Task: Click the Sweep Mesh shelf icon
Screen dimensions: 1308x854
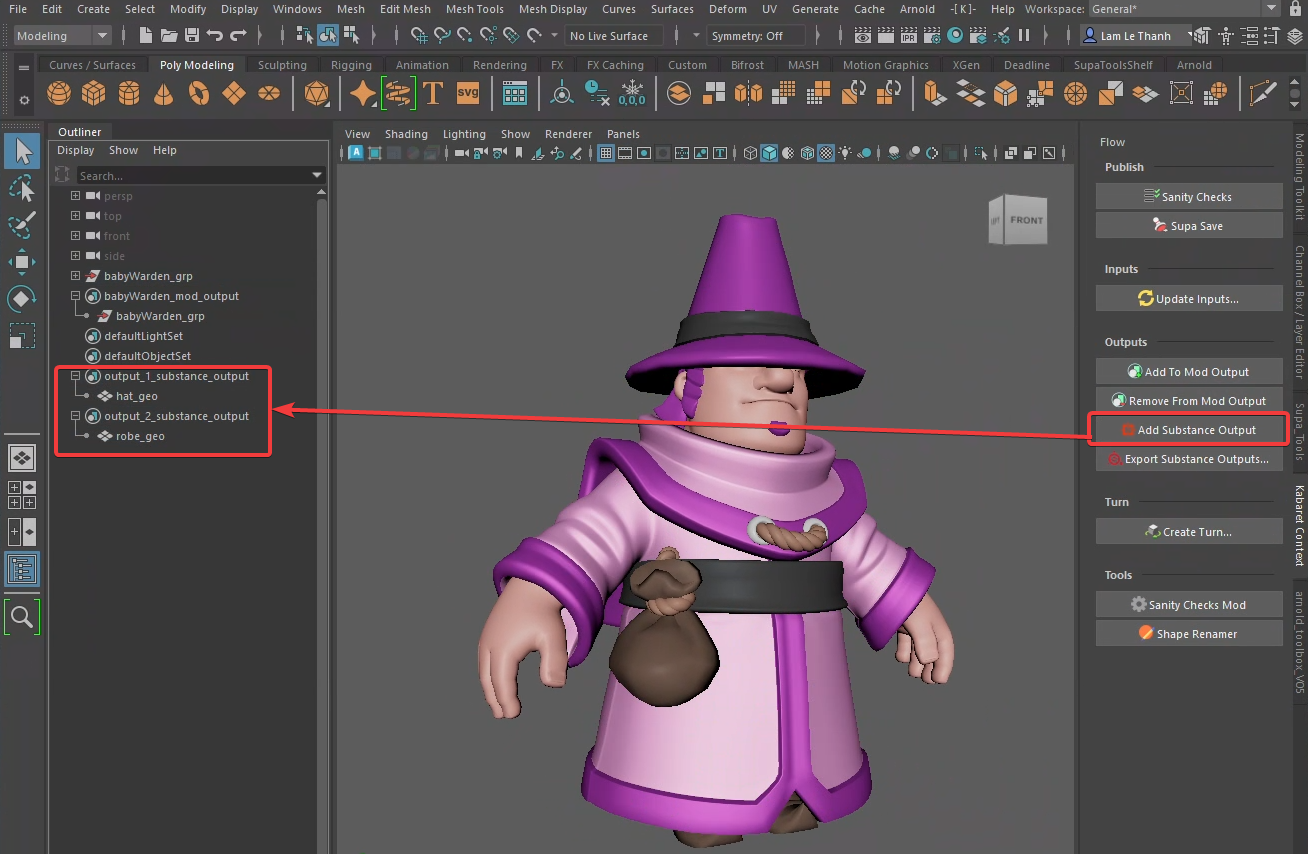Action: (x=398, y=94)
